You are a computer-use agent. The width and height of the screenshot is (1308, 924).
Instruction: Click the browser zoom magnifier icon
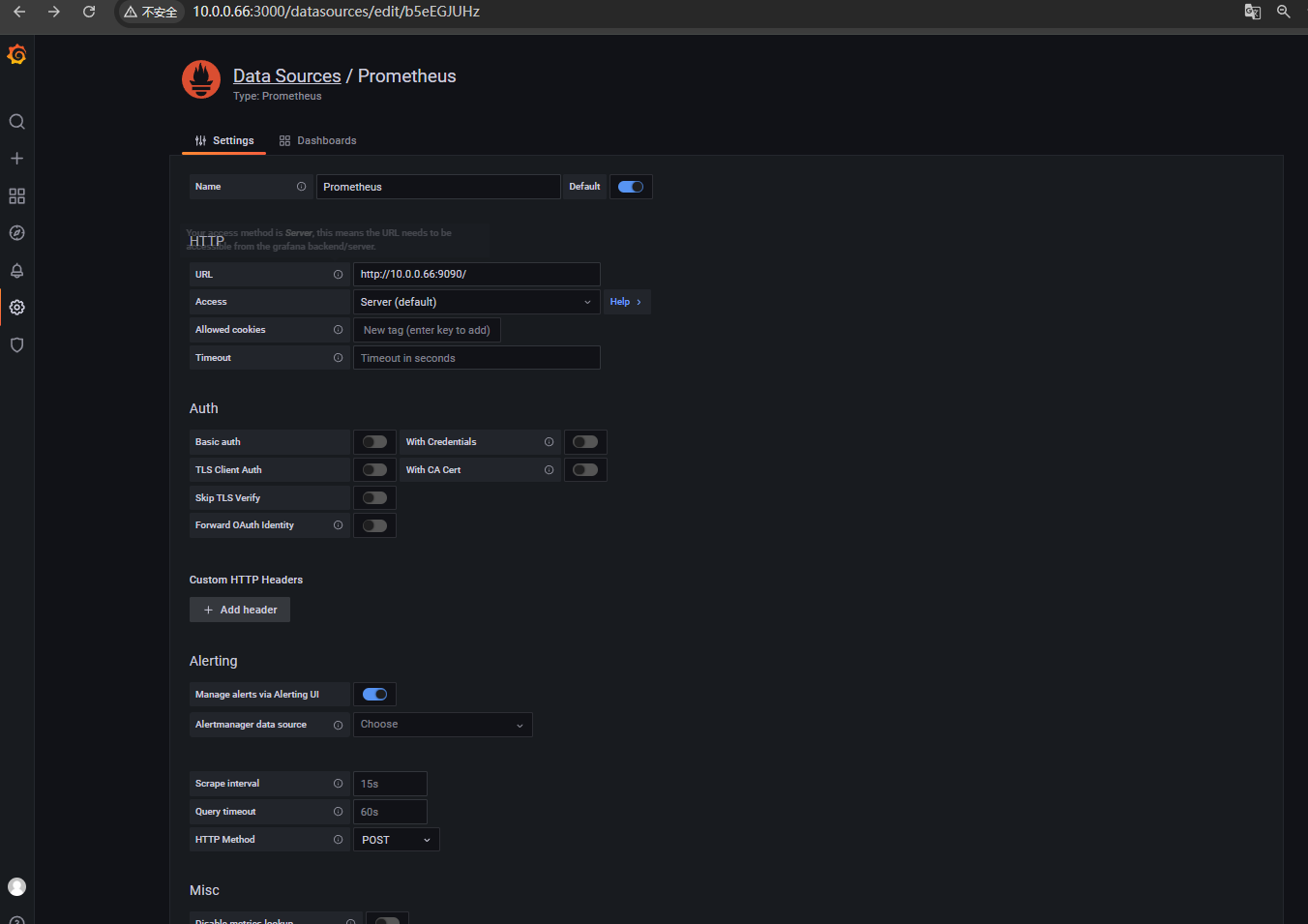[x=1284, y=12]
